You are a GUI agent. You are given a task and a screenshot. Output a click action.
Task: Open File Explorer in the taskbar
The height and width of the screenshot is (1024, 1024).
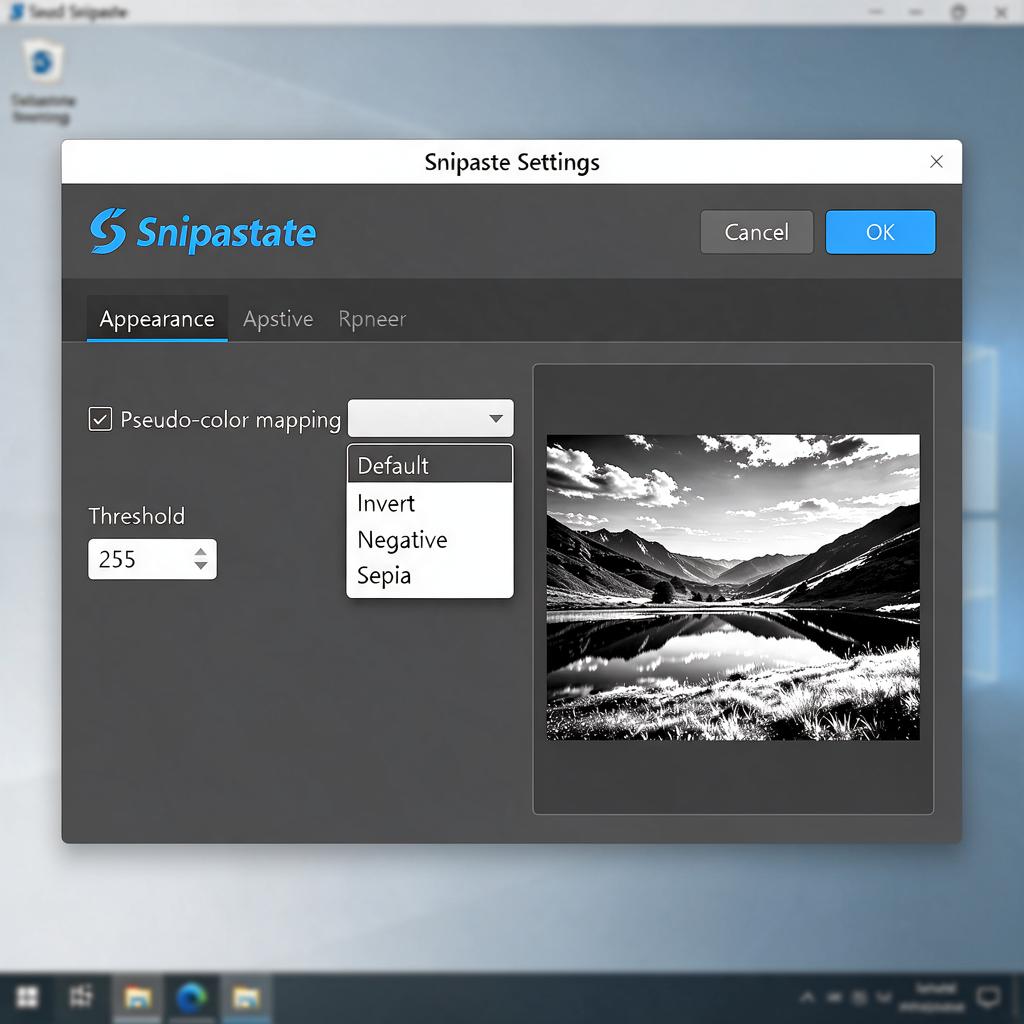coord(137,997)
